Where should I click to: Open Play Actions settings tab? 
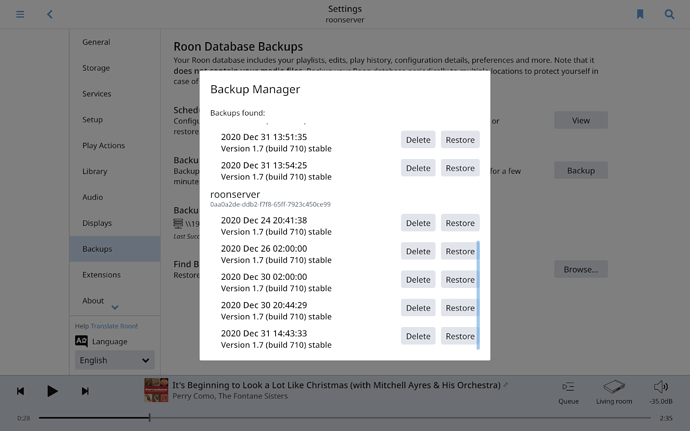click(x=115, y=145)
